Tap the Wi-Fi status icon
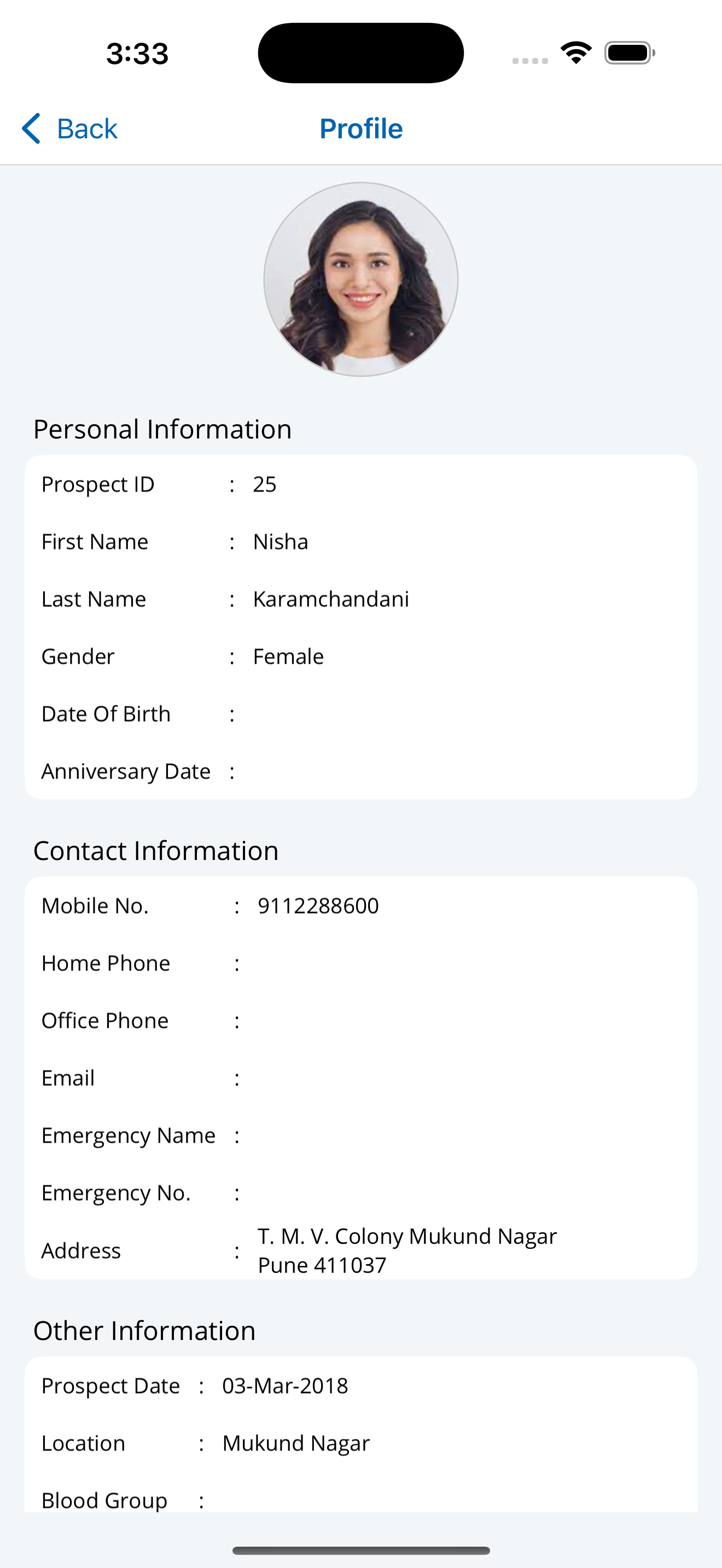722x1568 pixels. (577, 53)
